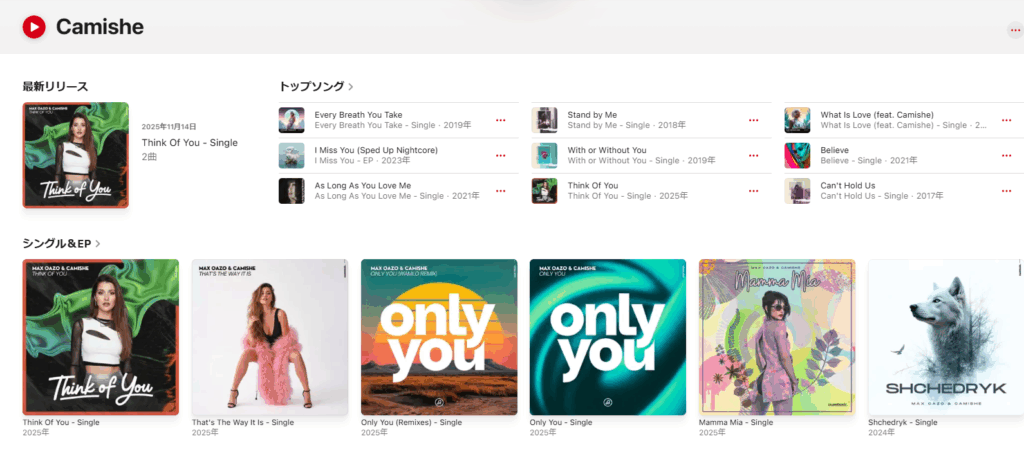The height and width of the screenshot is (452, 1024).
Task: Open more options for Stand by Me
Action: [x=754, y=120]
